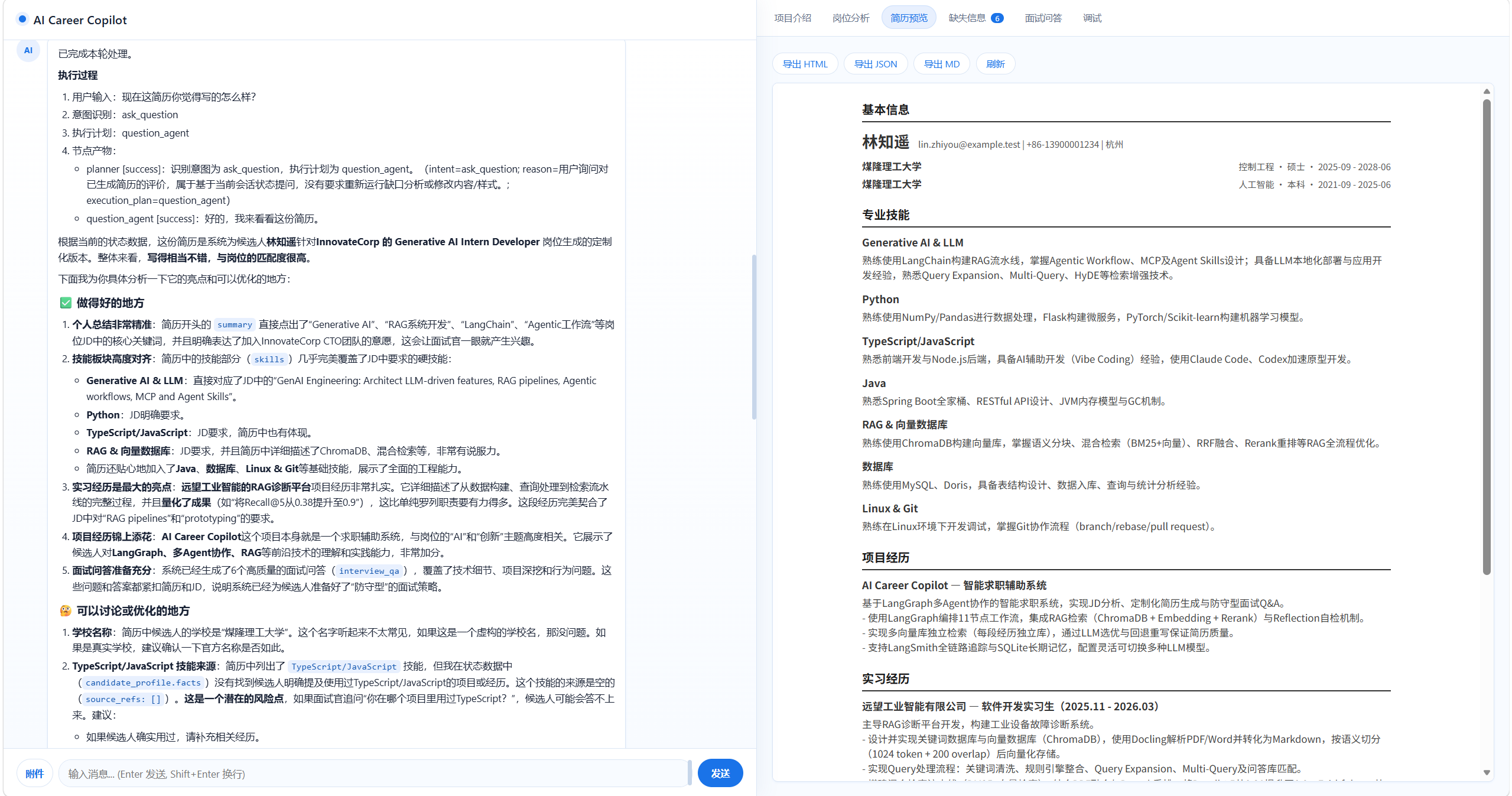Image resolution: width=1512 pixels, height=796 pixels.
Task: Click the bold 个人总结非常精准 item
Action: point(112,324)
